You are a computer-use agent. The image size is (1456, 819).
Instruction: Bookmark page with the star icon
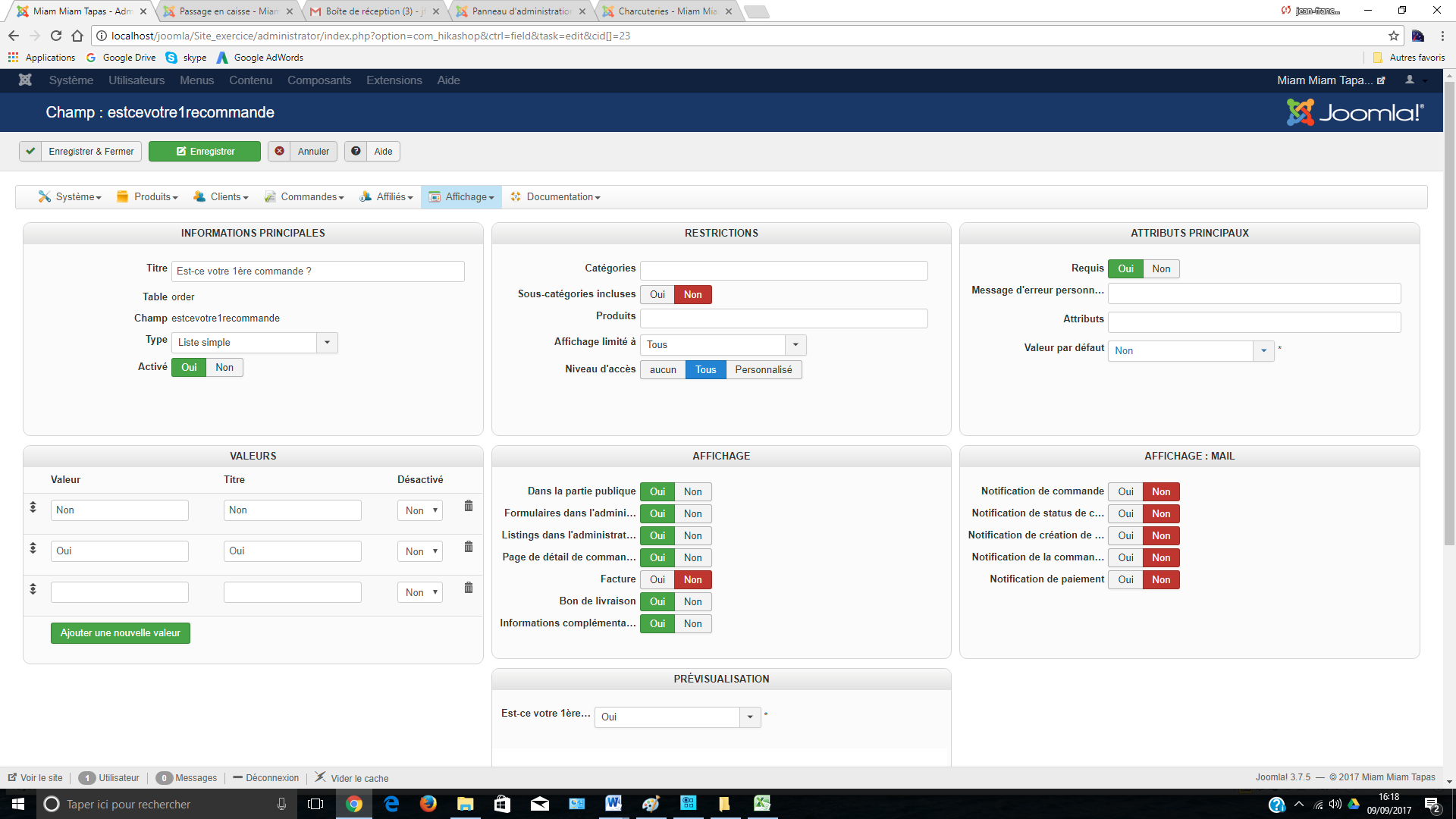click(x=1393, y=36)
